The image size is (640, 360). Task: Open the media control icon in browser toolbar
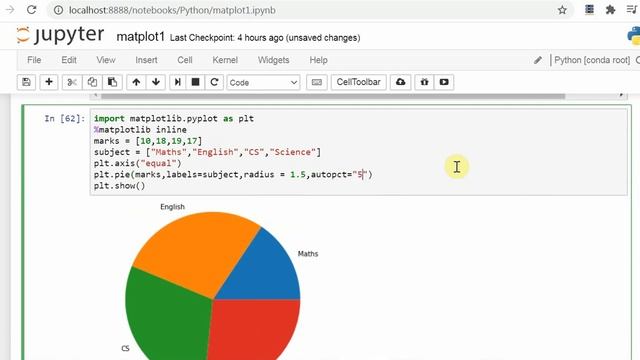coord(632,10)
